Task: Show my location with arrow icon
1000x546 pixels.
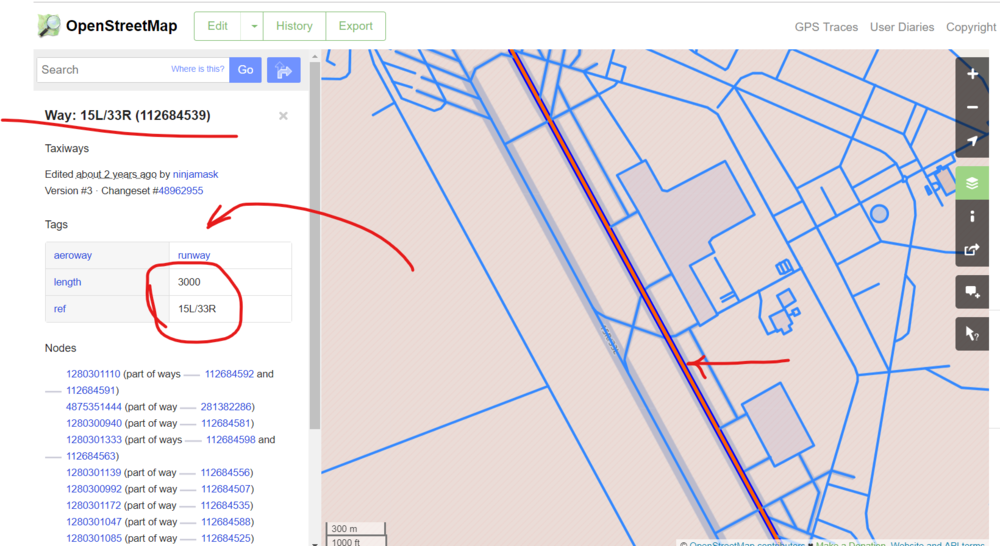Action: [x=972, y=141]
